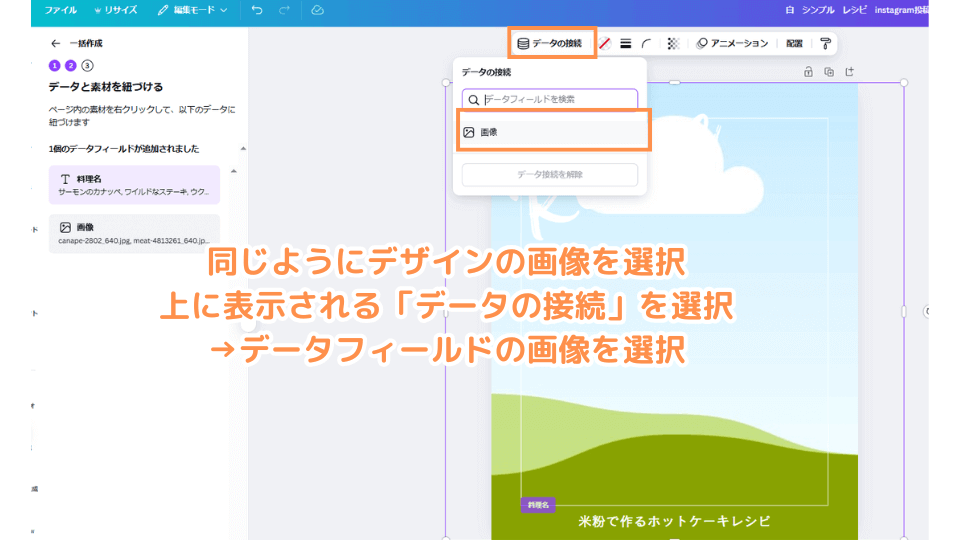Open the transparency checkerboard icon
This screenshot has height=540, width=960.
click(673, 43)
